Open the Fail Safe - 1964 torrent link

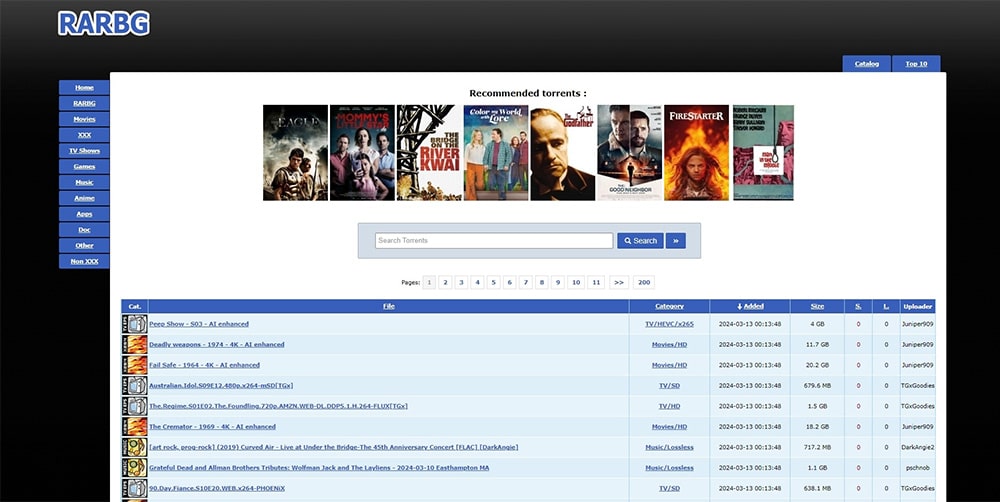204,365
